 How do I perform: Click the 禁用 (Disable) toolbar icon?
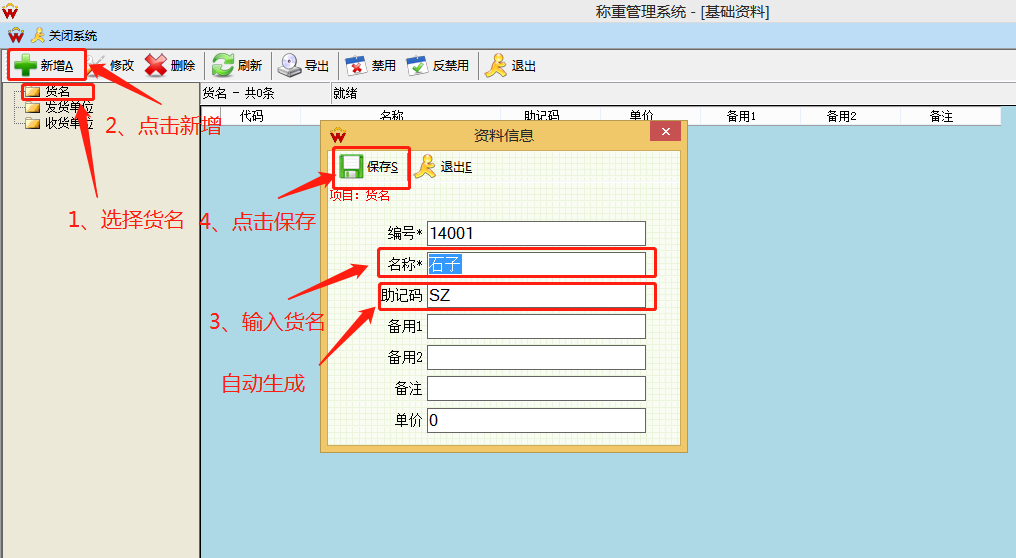coord(357,66)
